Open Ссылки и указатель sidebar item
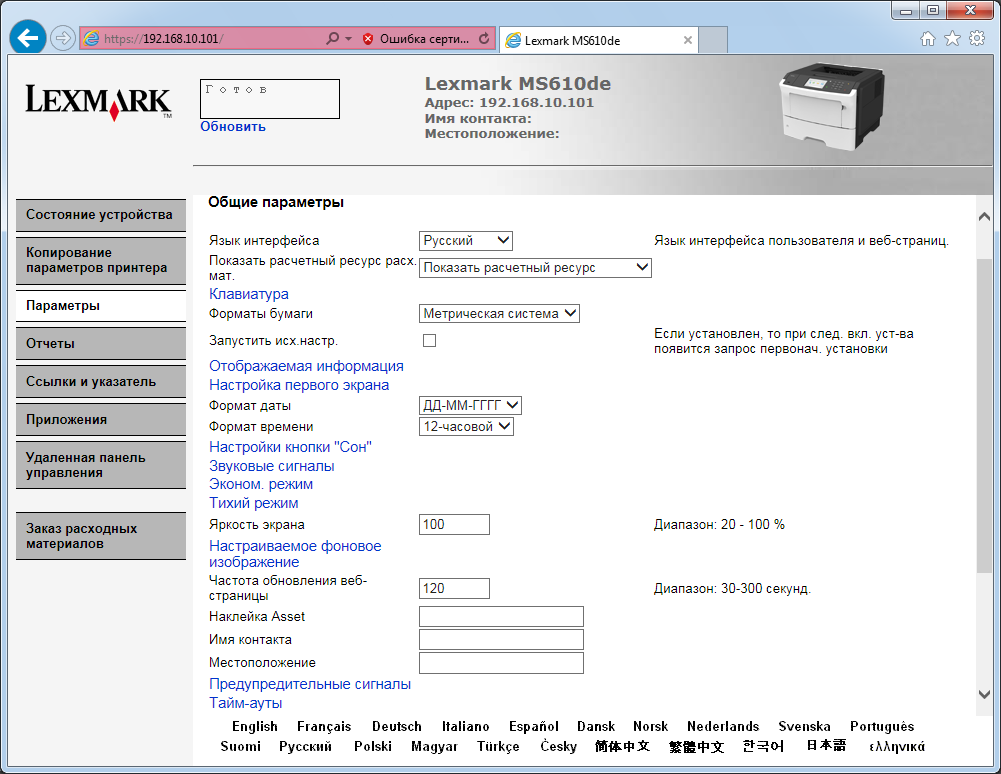Screen dimensions: 1001x774 [x=101, y=382]
